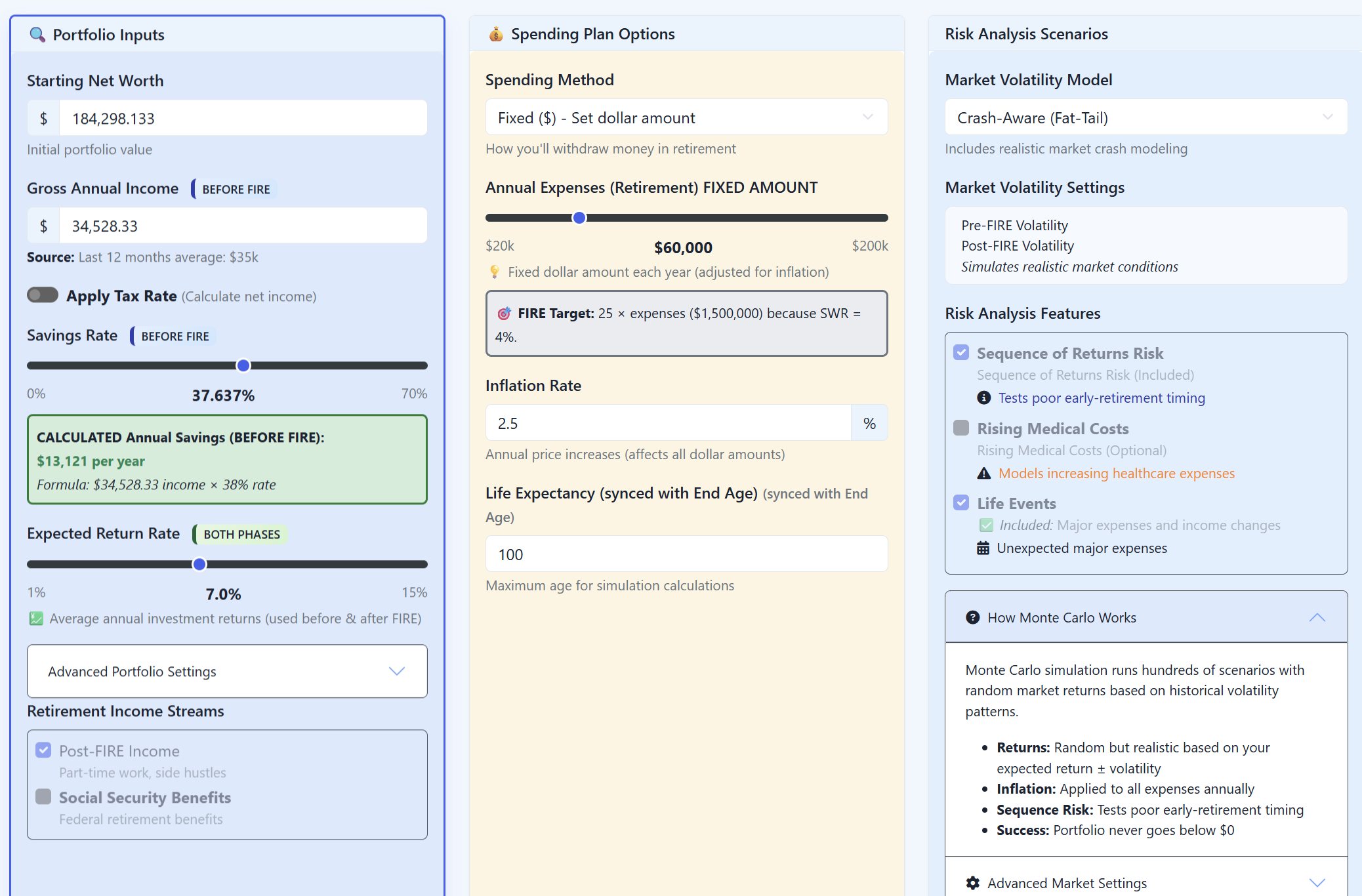The height and width of the screenshot is (896, 1362).
Task: Click the Savings Rate slider handle
Action: point(243,365)
